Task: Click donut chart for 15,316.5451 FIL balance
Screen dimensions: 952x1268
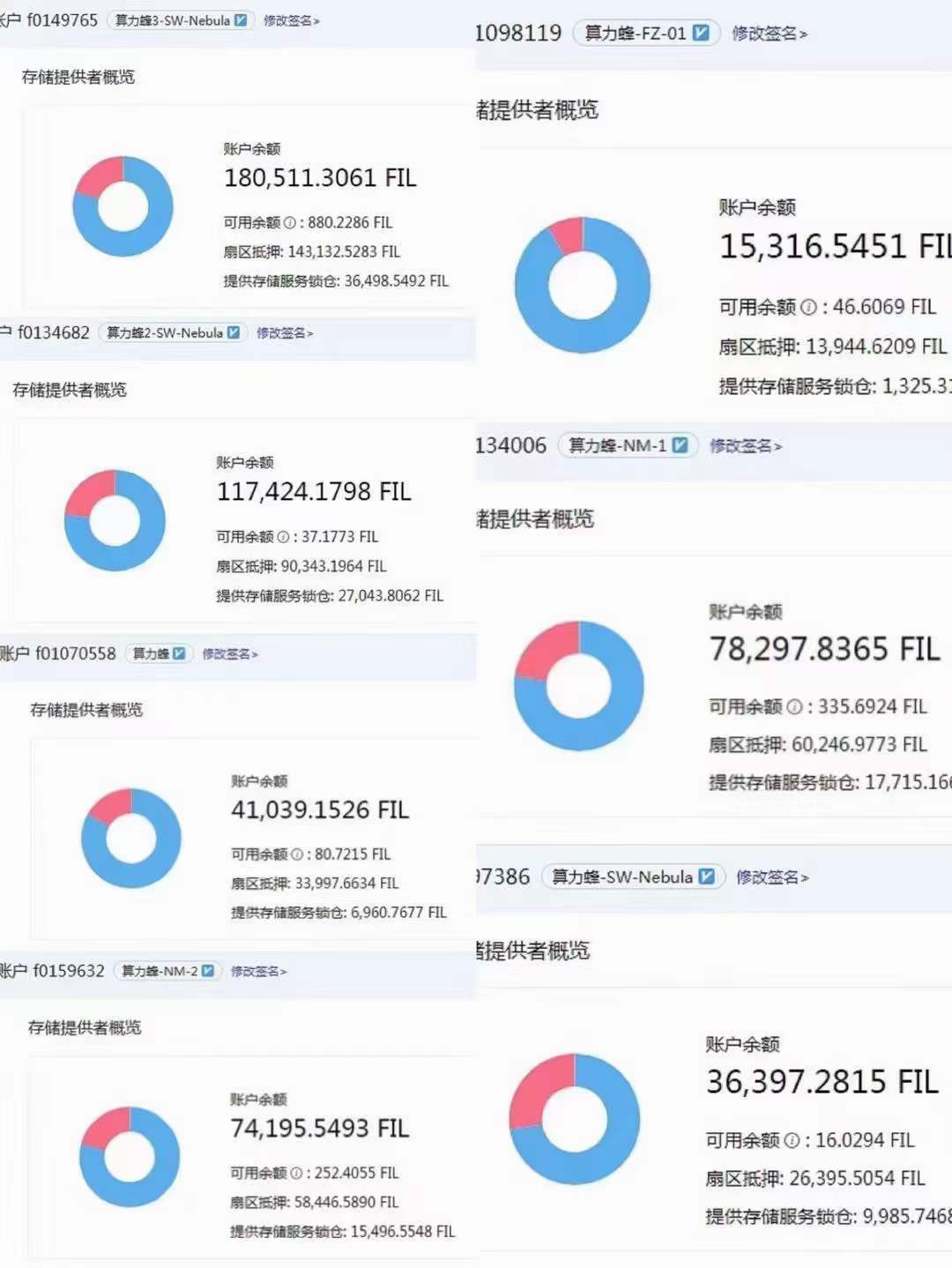Action: (x=583, y=285)
